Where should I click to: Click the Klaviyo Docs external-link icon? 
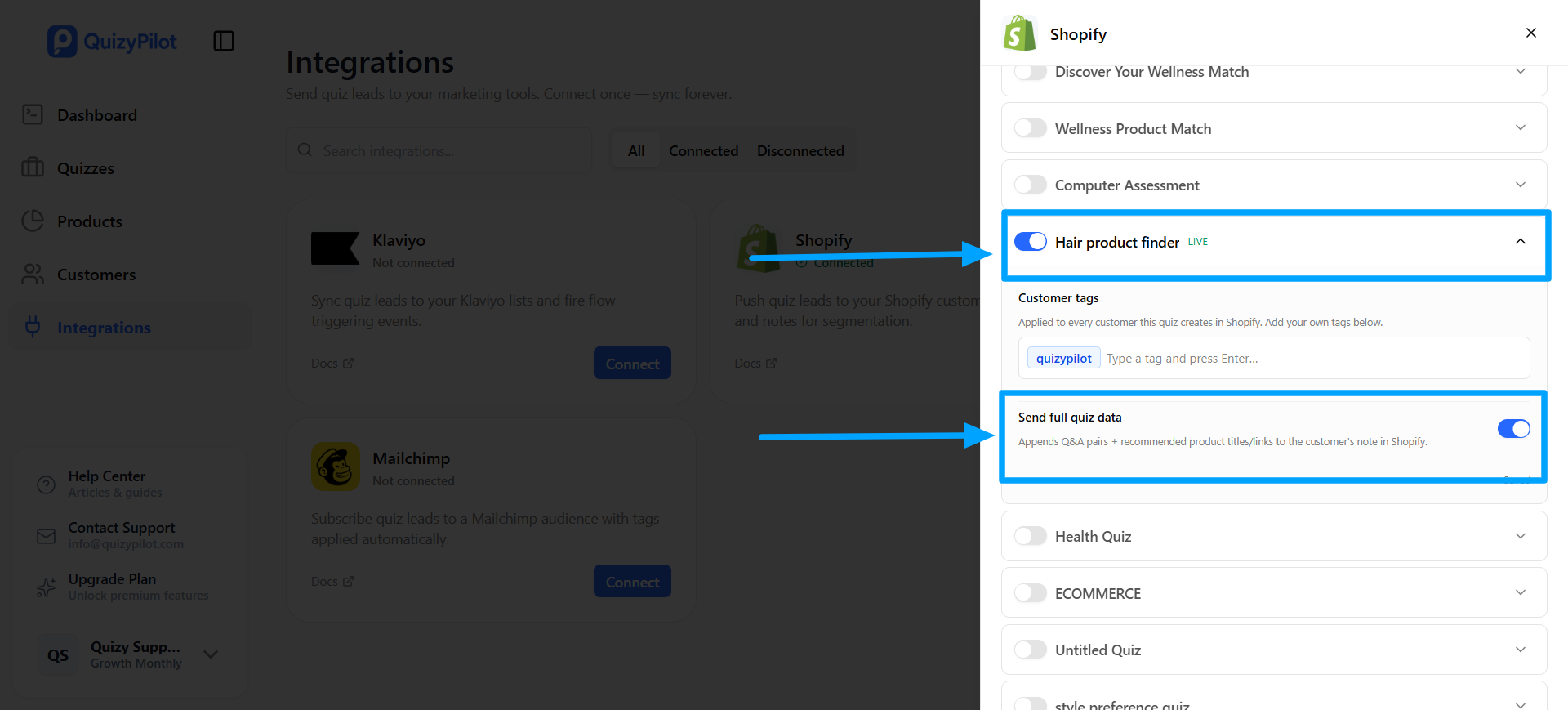coord(349,364)
